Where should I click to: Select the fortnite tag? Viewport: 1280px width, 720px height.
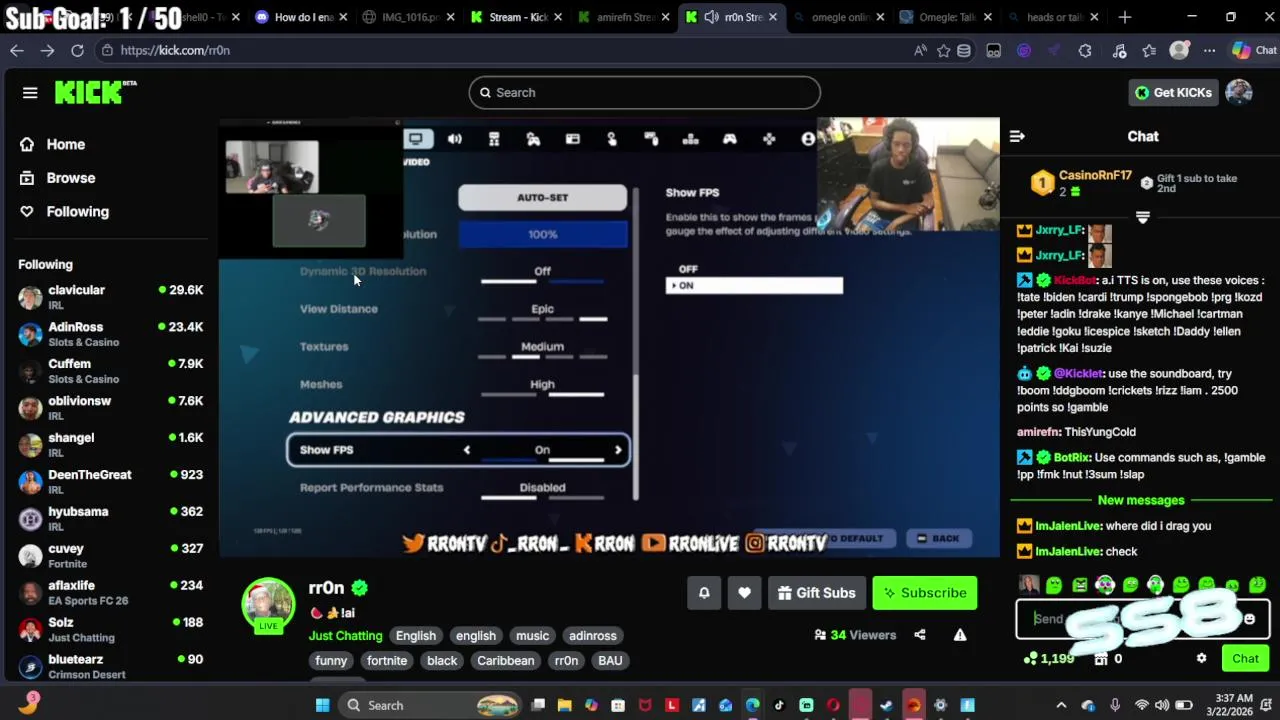[x=387, y=661]
